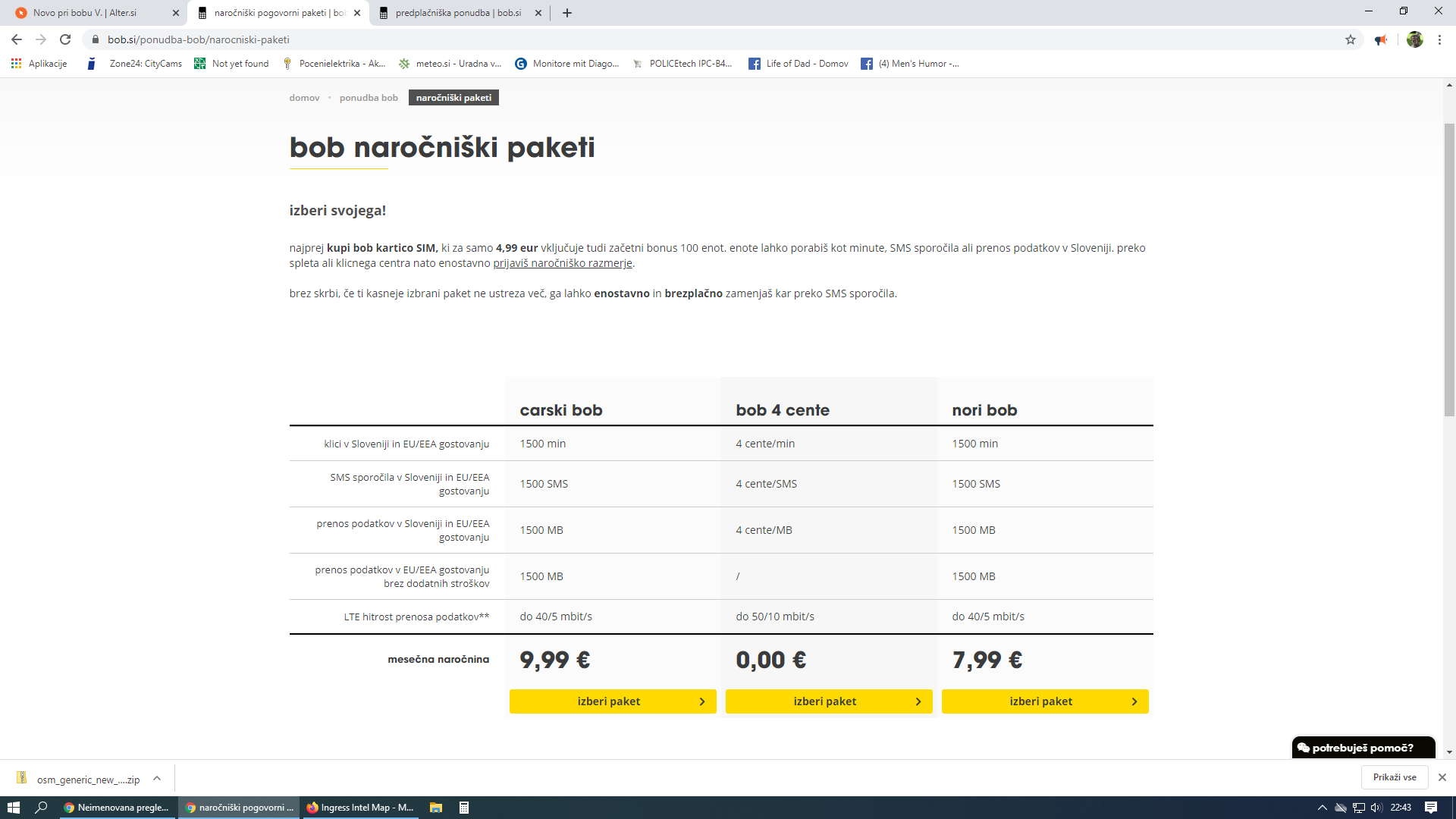1456x819 pixels.
Task: Open Zone24: CityCams bookmark
Action: pyautogui.click(x=134, y=64)
